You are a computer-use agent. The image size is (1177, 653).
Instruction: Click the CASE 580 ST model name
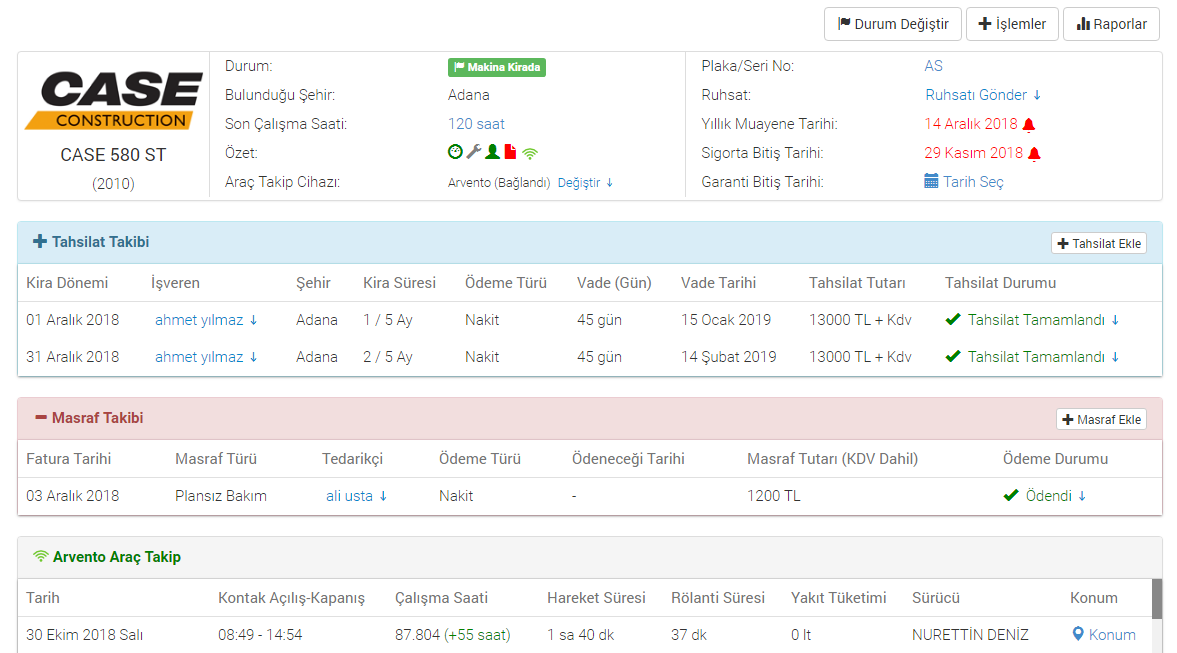pyautogui.click(x=113, y=155)
